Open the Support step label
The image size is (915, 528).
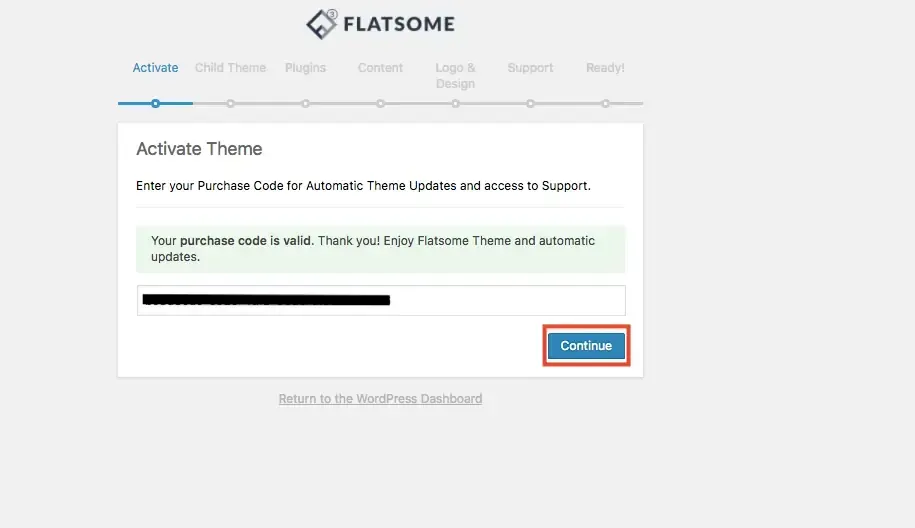pos(530,68)
